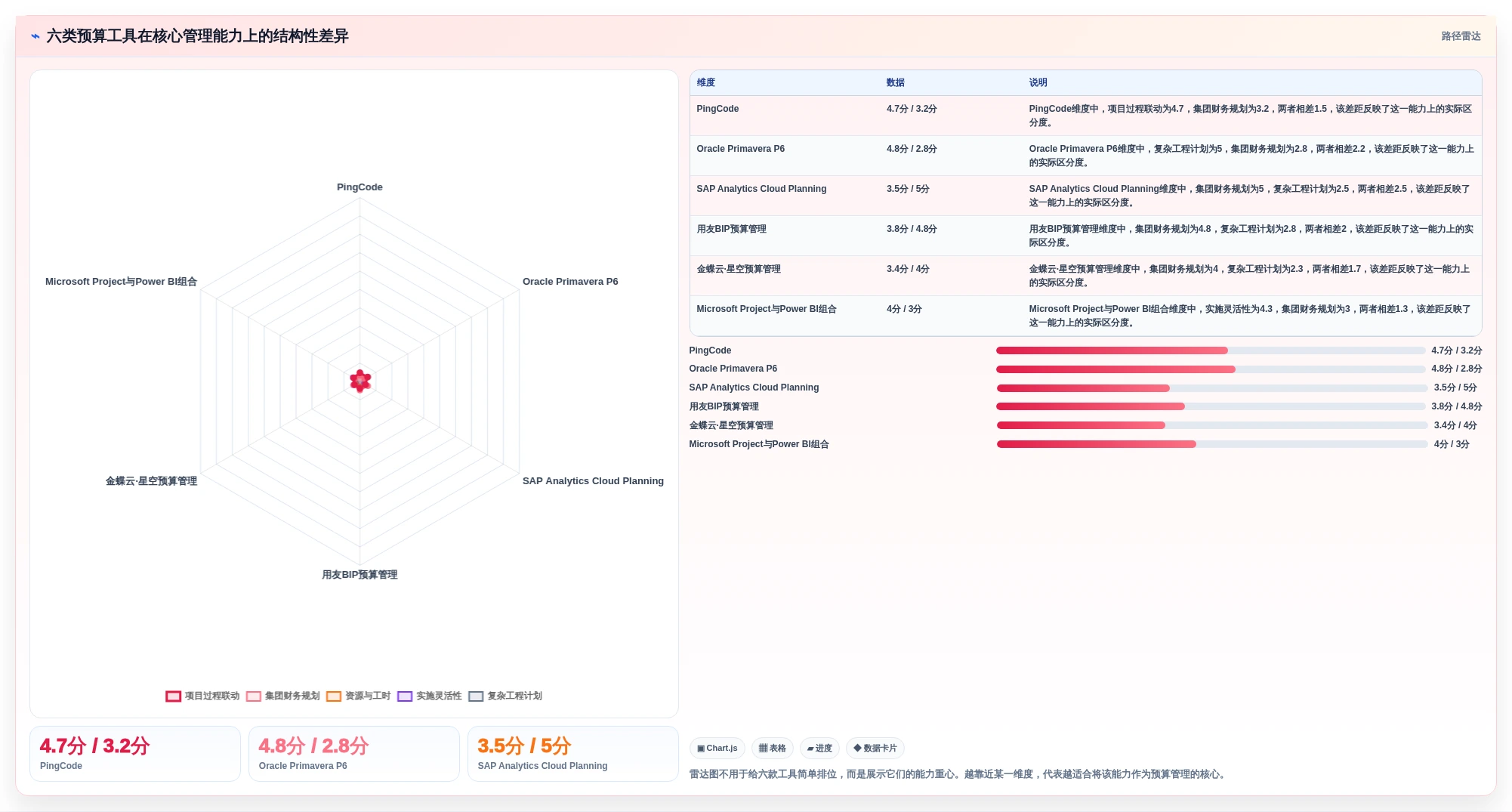Viewport: 1512px width, 812px height.
Task: Click the 金蝶云·星空预算管理 radar axis label
Action: click(151, 481)
